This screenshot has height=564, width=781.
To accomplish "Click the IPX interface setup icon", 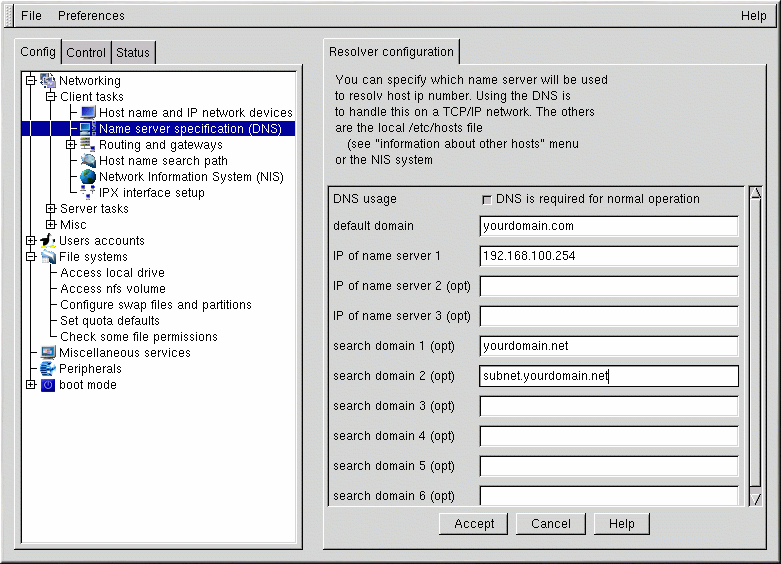I will coord(88,193).
